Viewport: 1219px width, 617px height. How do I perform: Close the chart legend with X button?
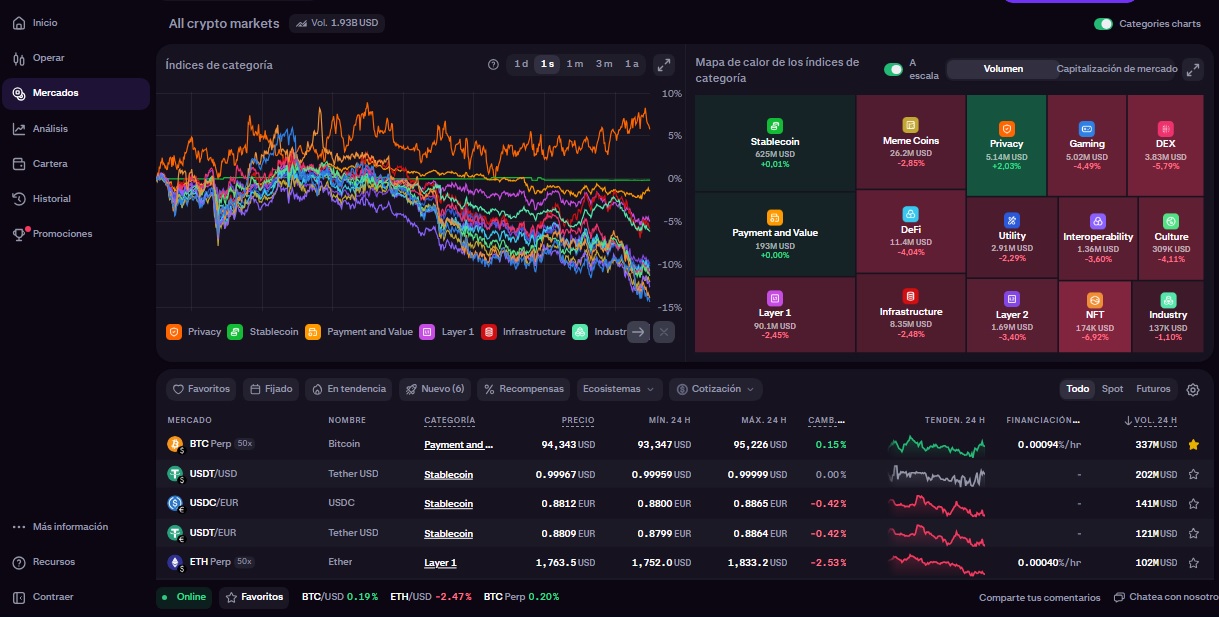(664, 332)
